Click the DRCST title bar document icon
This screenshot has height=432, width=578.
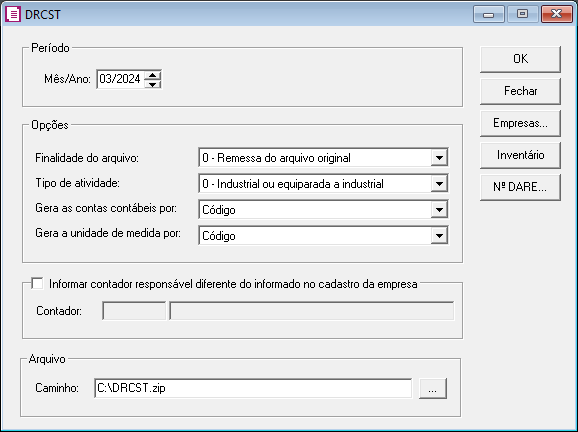point(13,14)
